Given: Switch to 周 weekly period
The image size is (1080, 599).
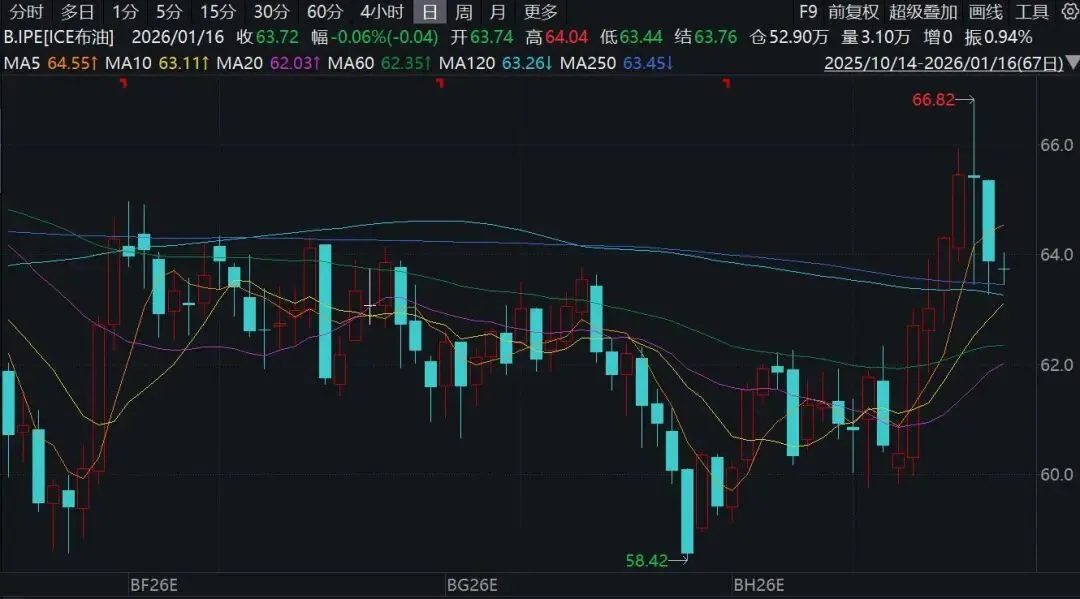Looking at the screenshot, I should coord(463,12).
